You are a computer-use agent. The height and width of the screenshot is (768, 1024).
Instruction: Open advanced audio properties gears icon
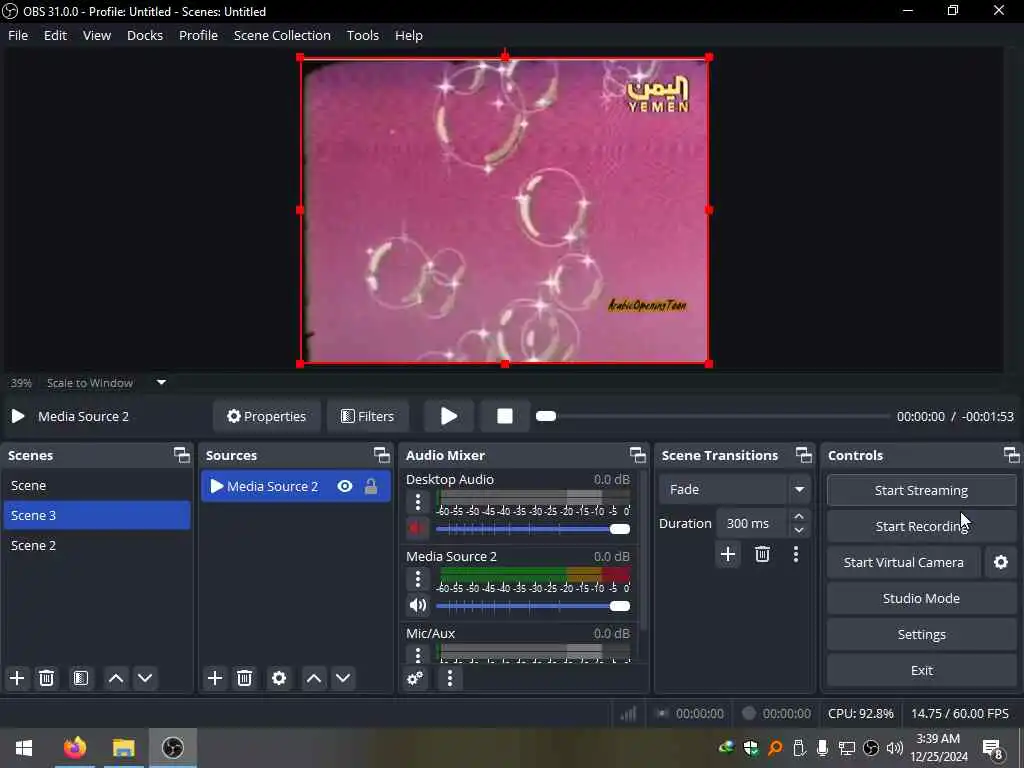click(415, 678)
